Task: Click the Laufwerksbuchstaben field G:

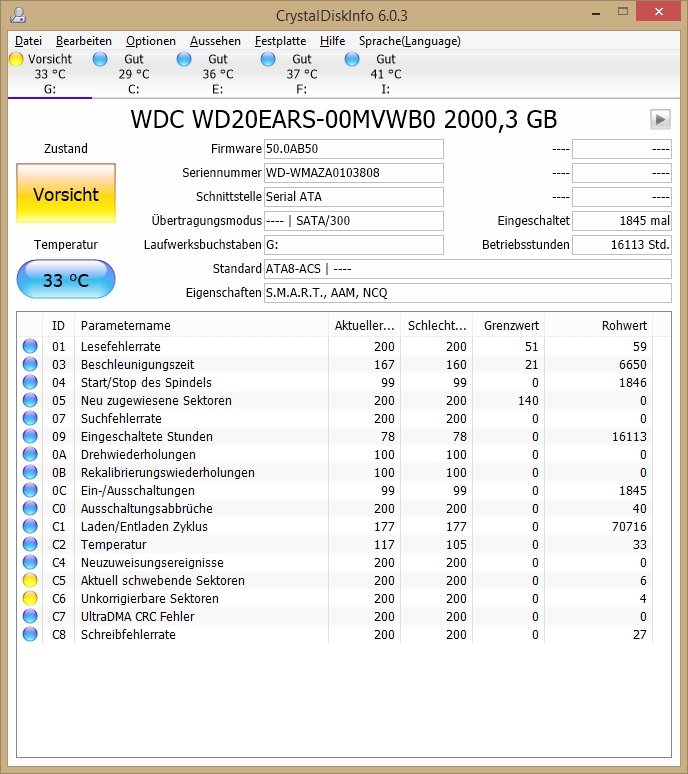Action: [x=354, y=245]
